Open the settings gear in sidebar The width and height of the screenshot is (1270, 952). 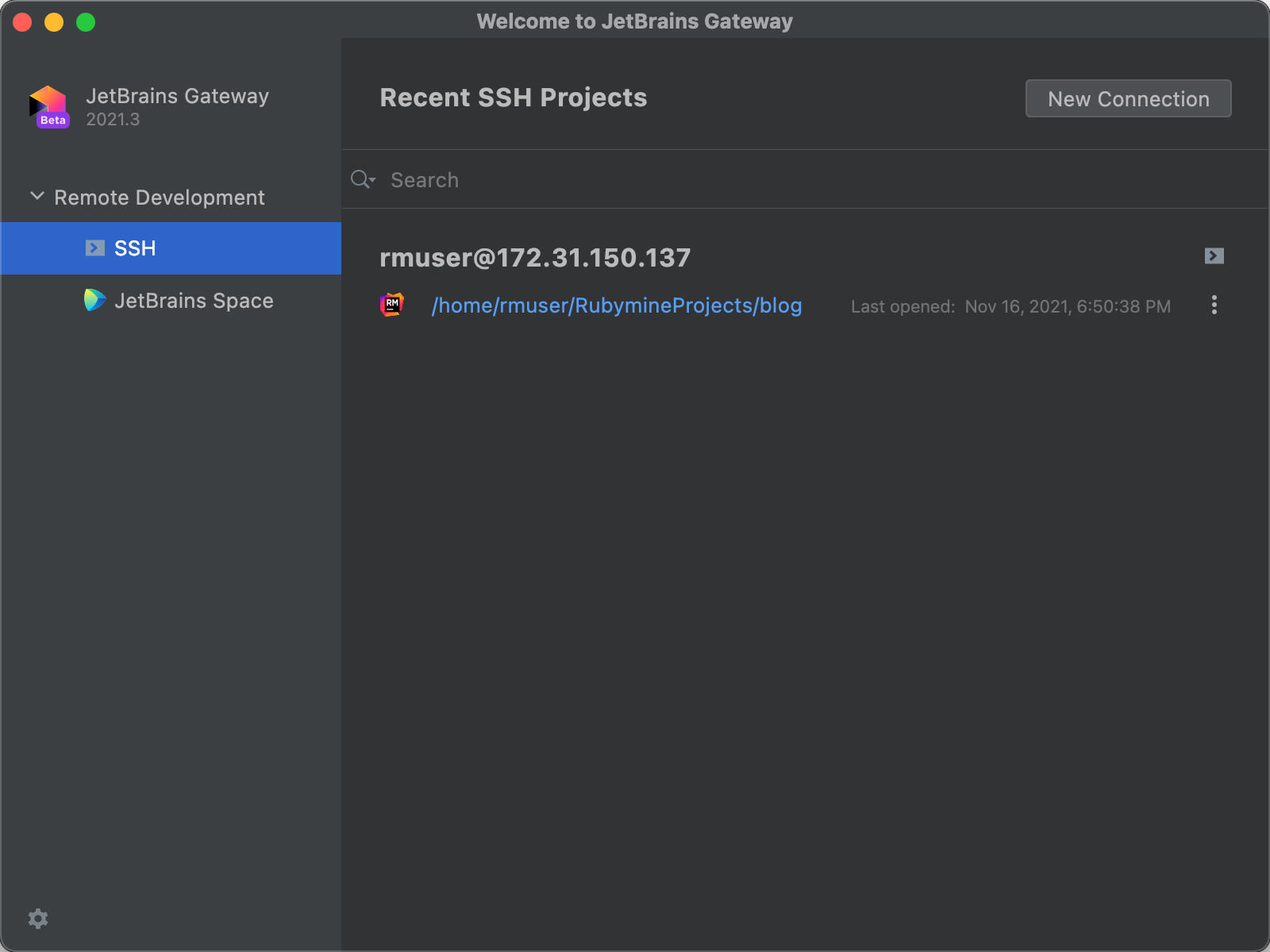pos(38,919)
